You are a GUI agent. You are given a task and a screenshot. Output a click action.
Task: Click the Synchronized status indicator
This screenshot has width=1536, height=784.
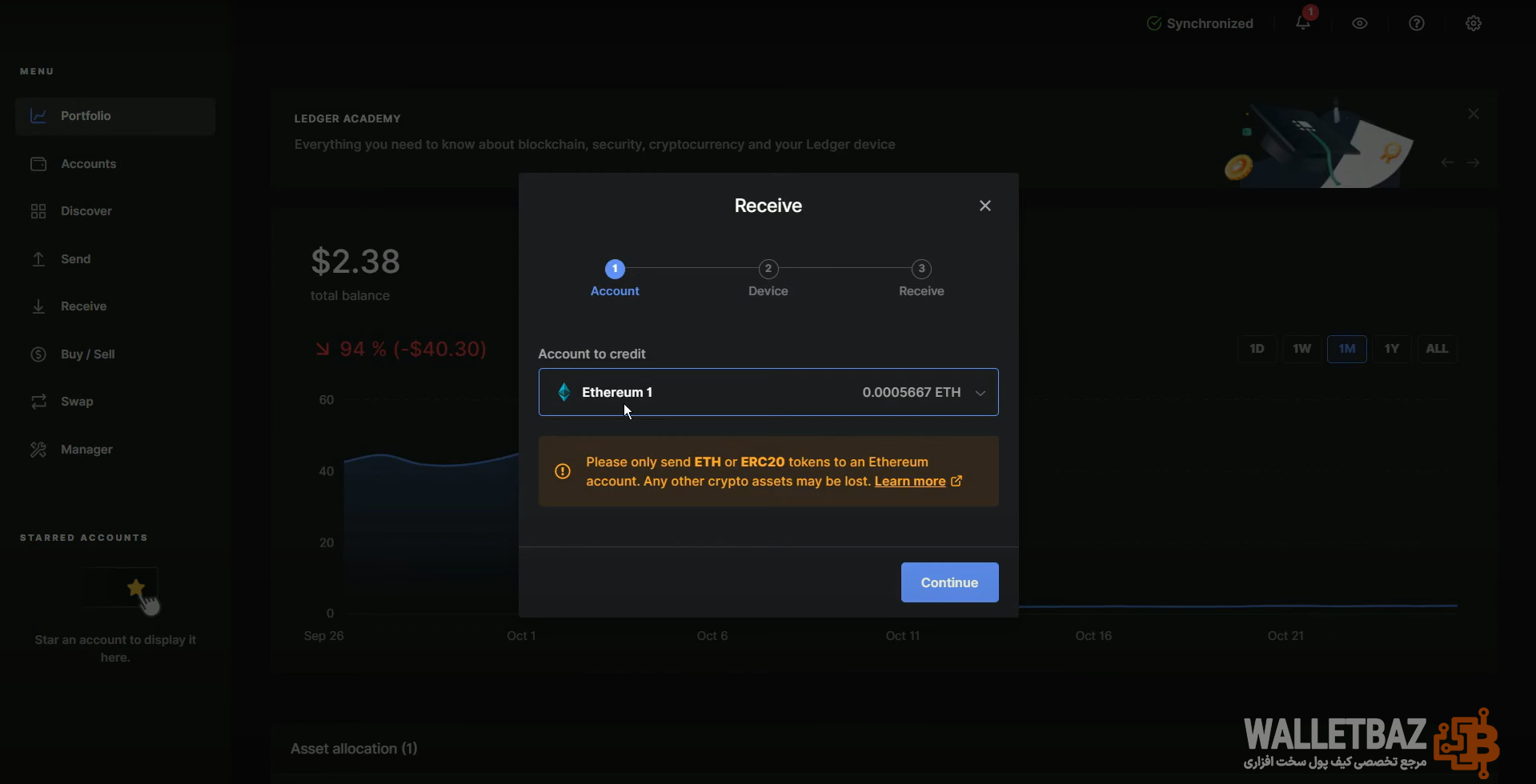coord(1200,23)
